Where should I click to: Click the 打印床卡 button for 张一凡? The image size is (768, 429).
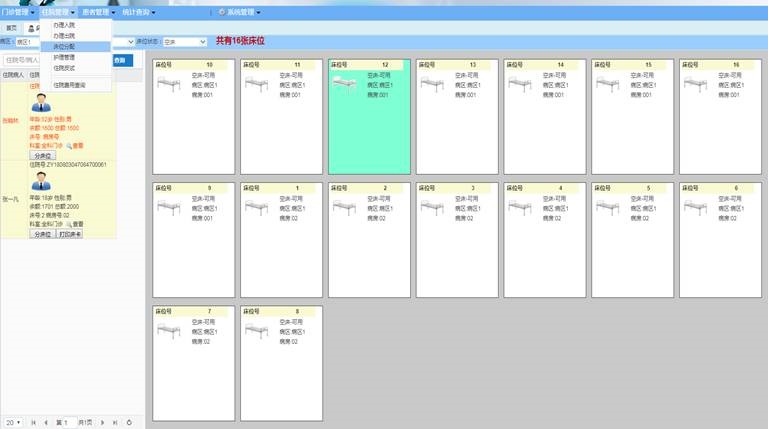[70, 234]
